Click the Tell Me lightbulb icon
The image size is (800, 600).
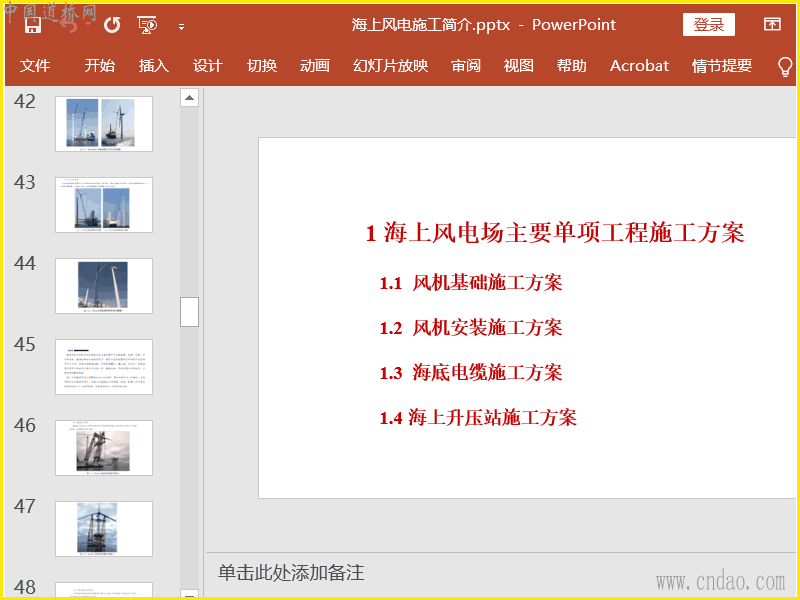[x=785, y=66]
